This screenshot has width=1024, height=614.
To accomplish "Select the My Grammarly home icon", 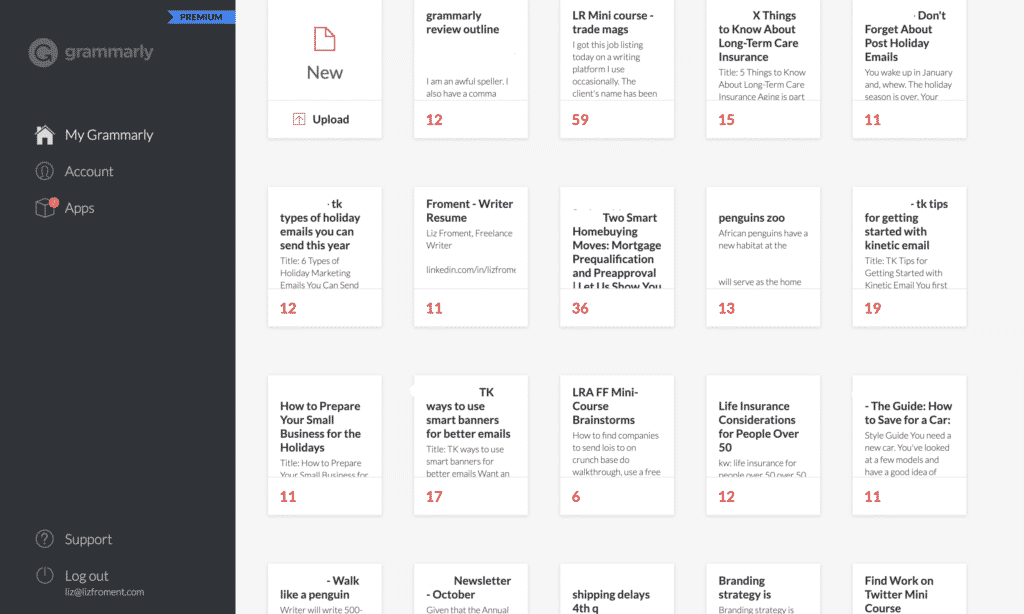I will pyautogui.click(x=44, y=134).
